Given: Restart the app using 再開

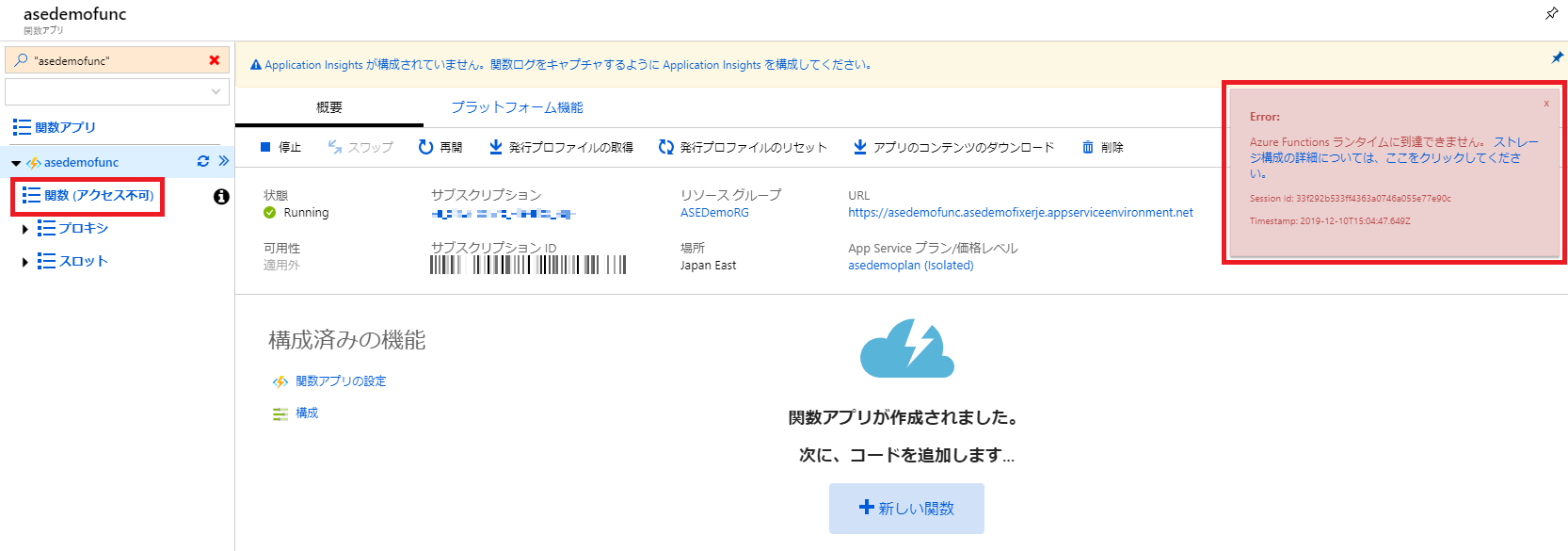Looking at the screenshot, I should [x=440, y=147].
